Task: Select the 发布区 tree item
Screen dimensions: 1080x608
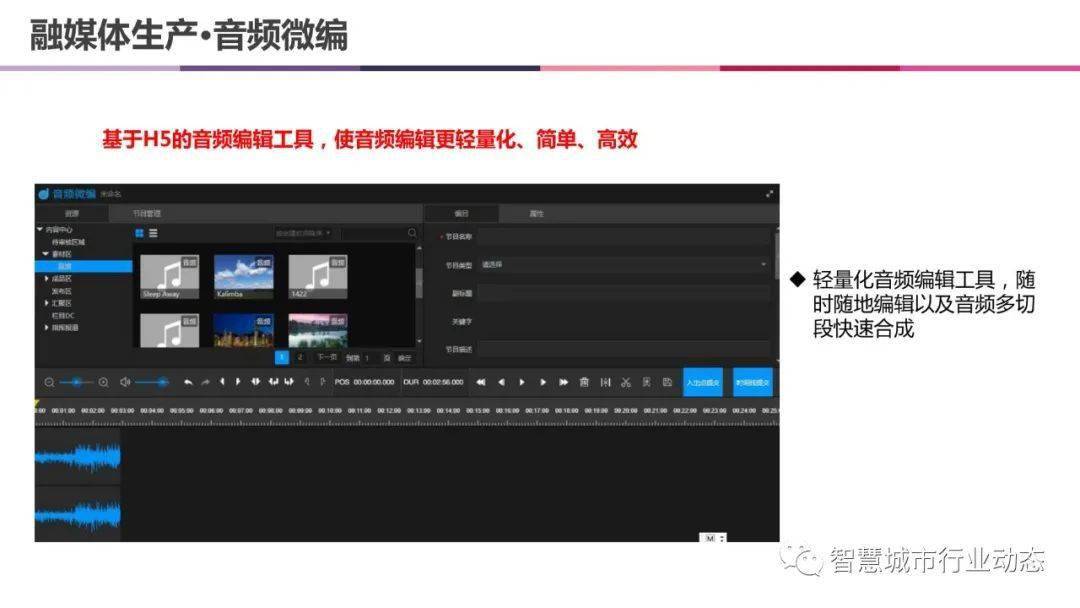Action: pyautogui.click(x=61, y=291)
